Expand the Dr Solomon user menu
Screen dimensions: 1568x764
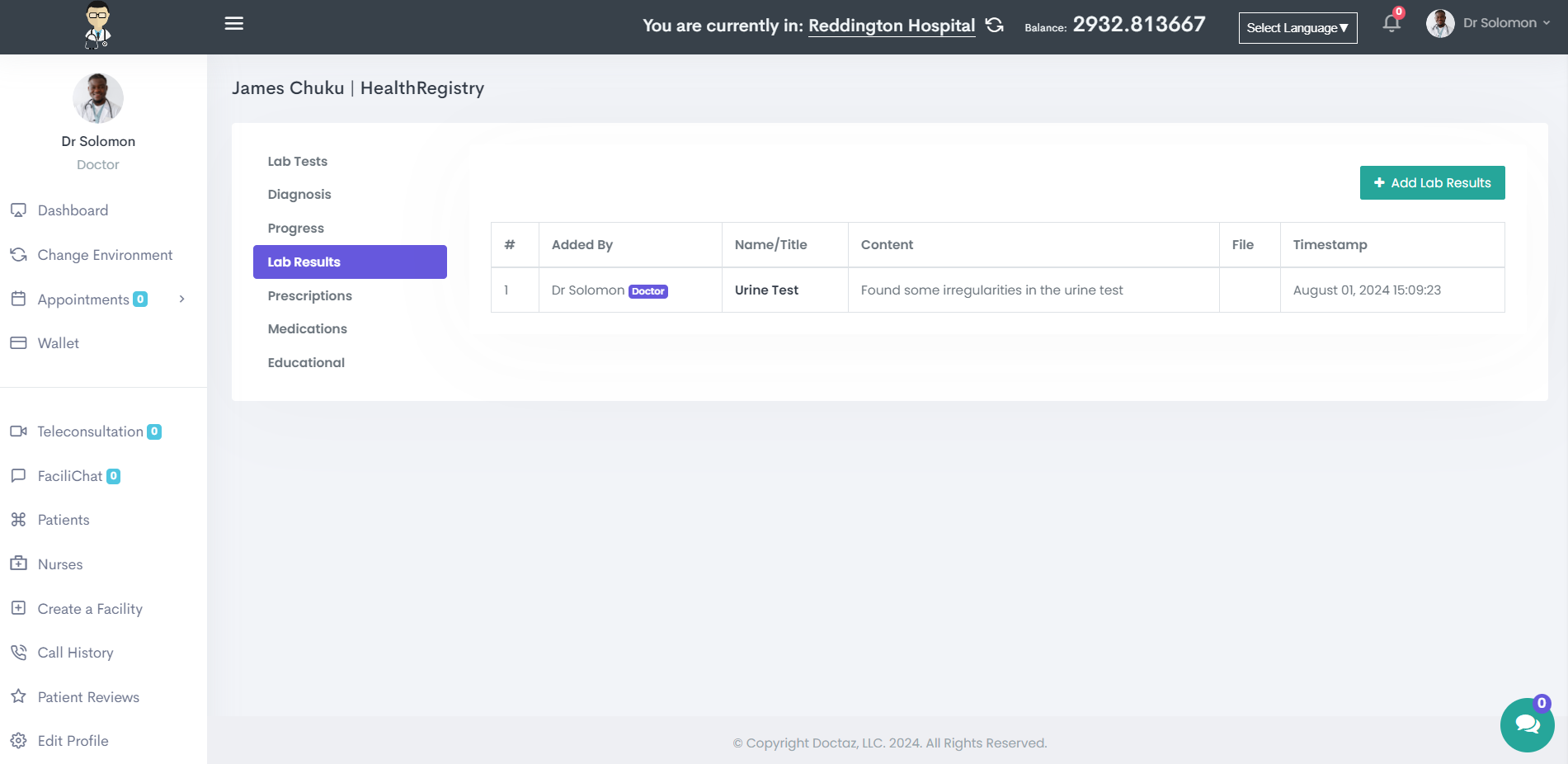(x=1489, y=23)
